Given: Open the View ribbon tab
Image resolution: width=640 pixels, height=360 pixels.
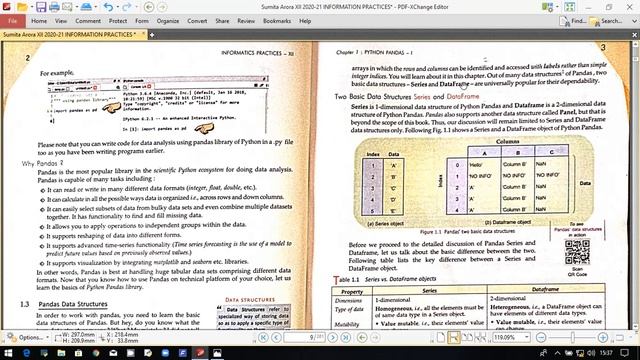Looking at the screenshot, I should [61, 21].
